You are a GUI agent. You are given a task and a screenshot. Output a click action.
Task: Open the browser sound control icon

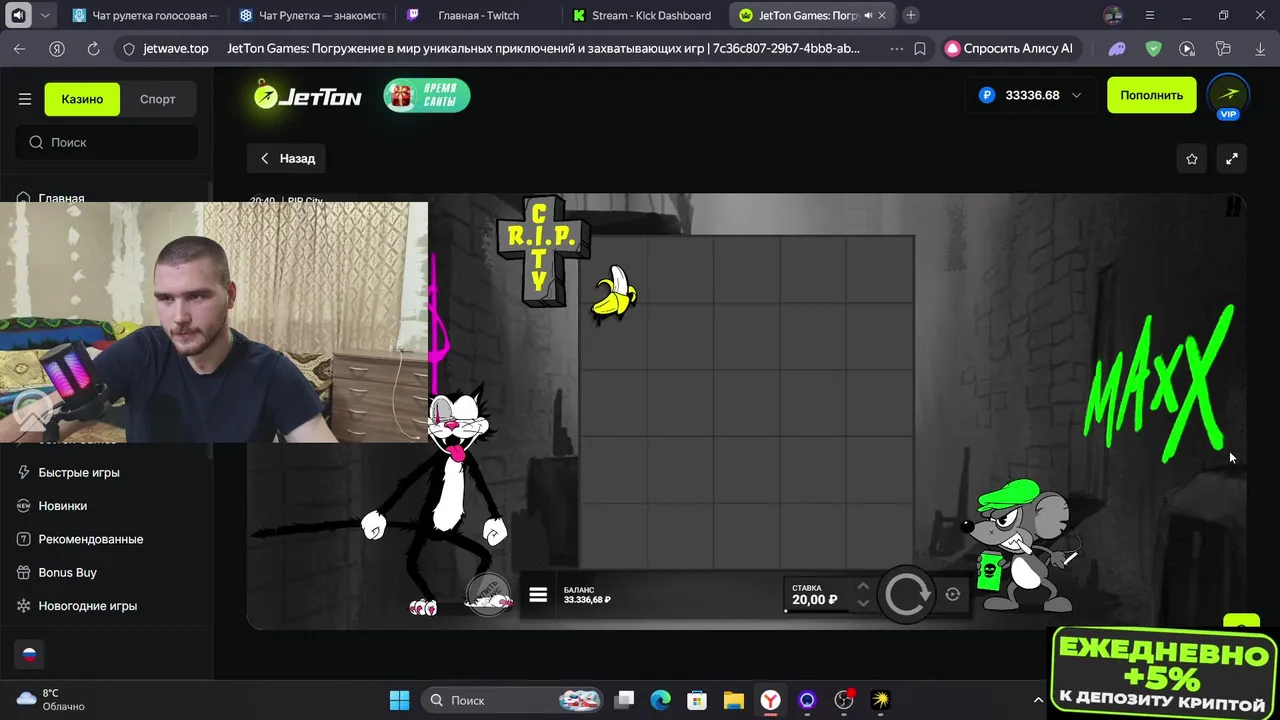[18, 15]
